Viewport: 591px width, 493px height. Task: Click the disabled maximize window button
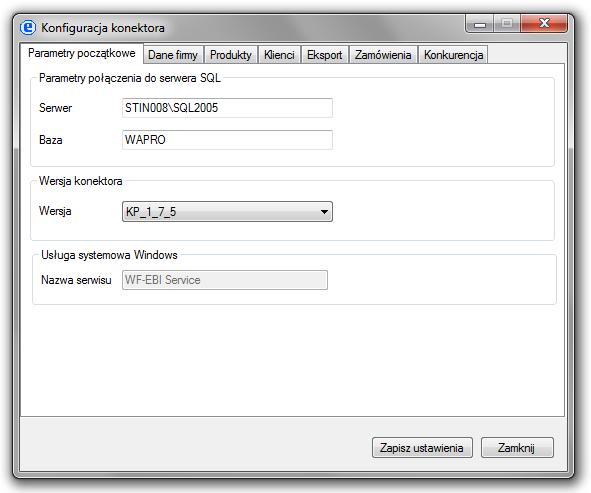pos(507,24)
